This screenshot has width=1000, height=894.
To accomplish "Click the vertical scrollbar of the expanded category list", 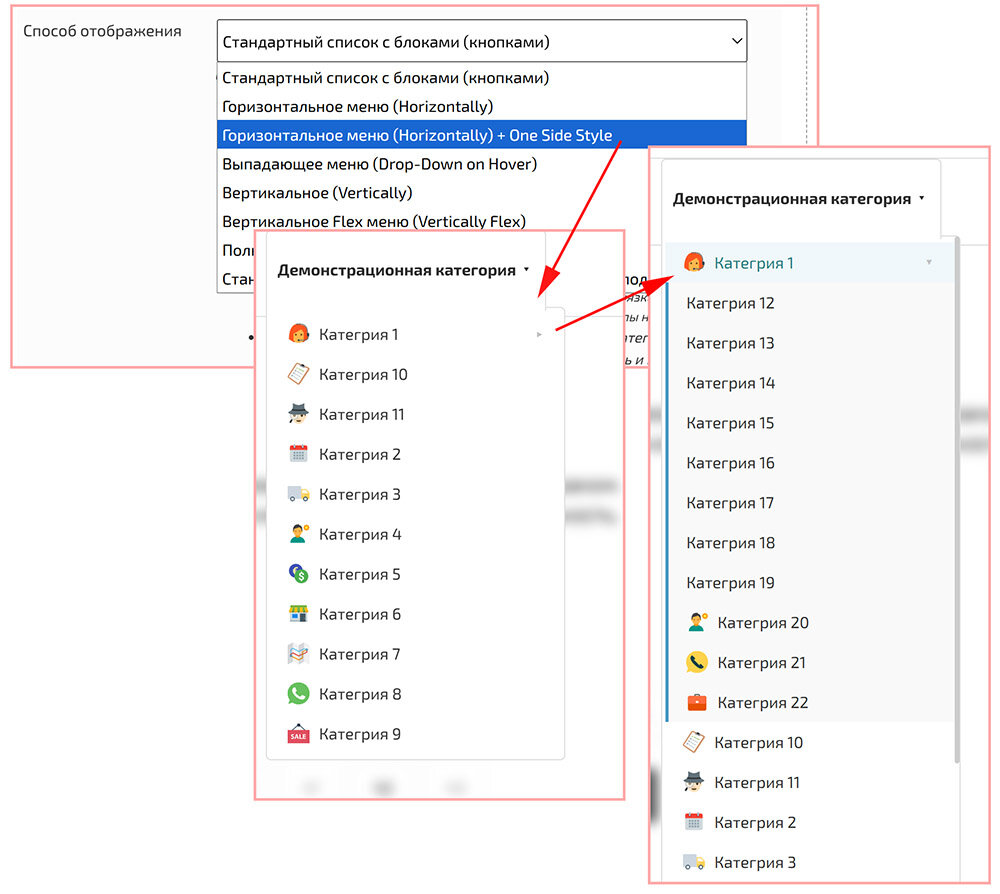I will coord(957,500).
